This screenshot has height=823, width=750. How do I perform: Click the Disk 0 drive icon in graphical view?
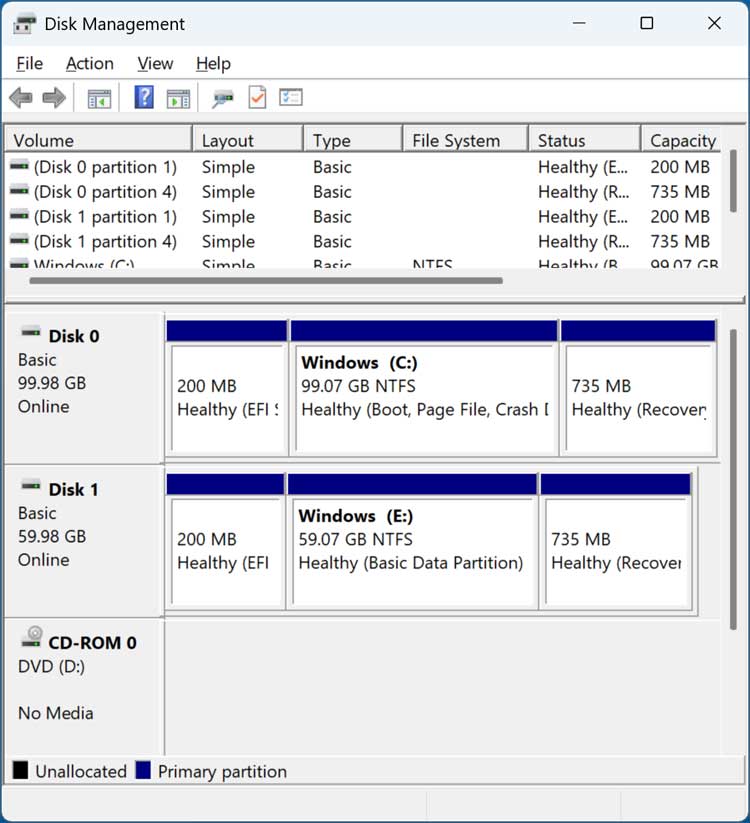31,332
